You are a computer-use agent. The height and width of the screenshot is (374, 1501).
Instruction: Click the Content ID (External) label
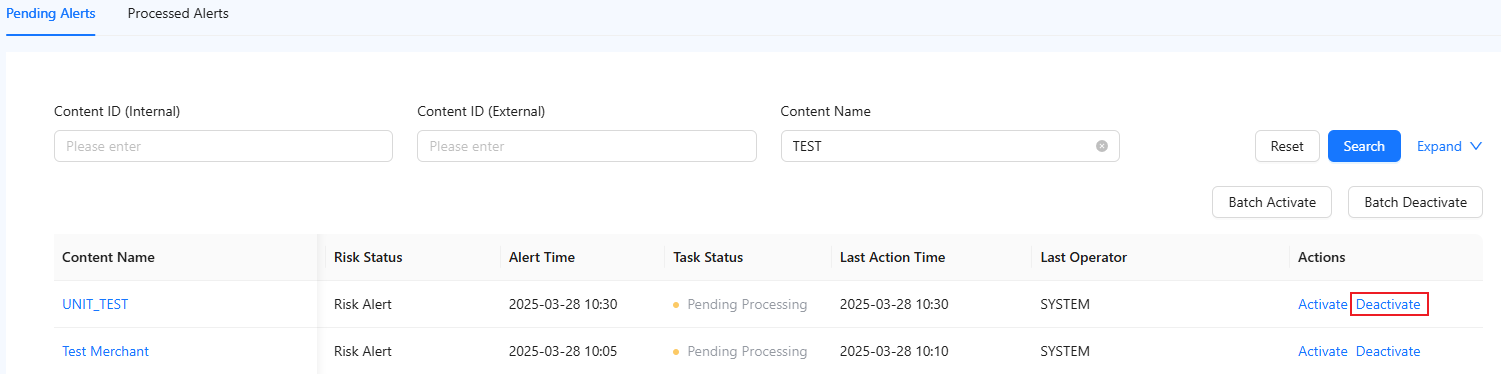(481, 111)
